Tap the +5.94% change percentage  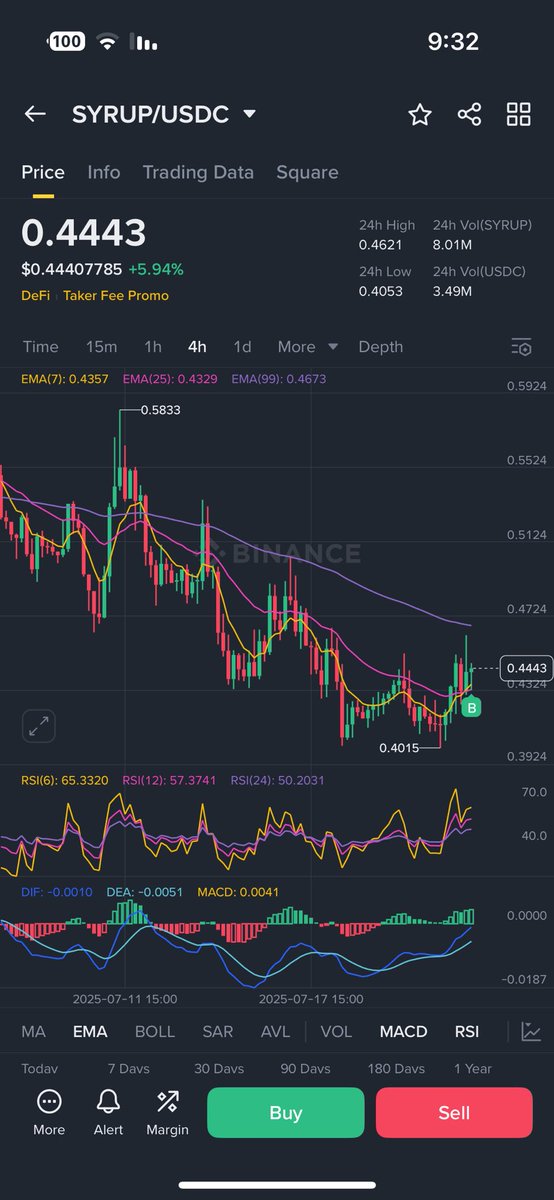(x=155, y=269)
